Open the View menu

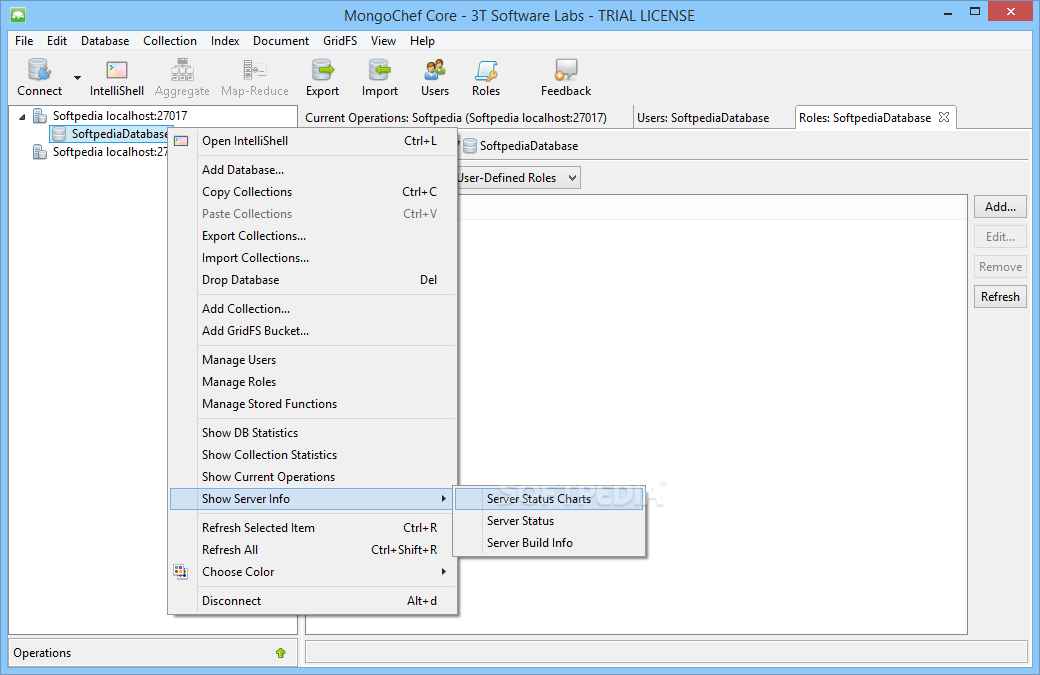pos(383,40)
